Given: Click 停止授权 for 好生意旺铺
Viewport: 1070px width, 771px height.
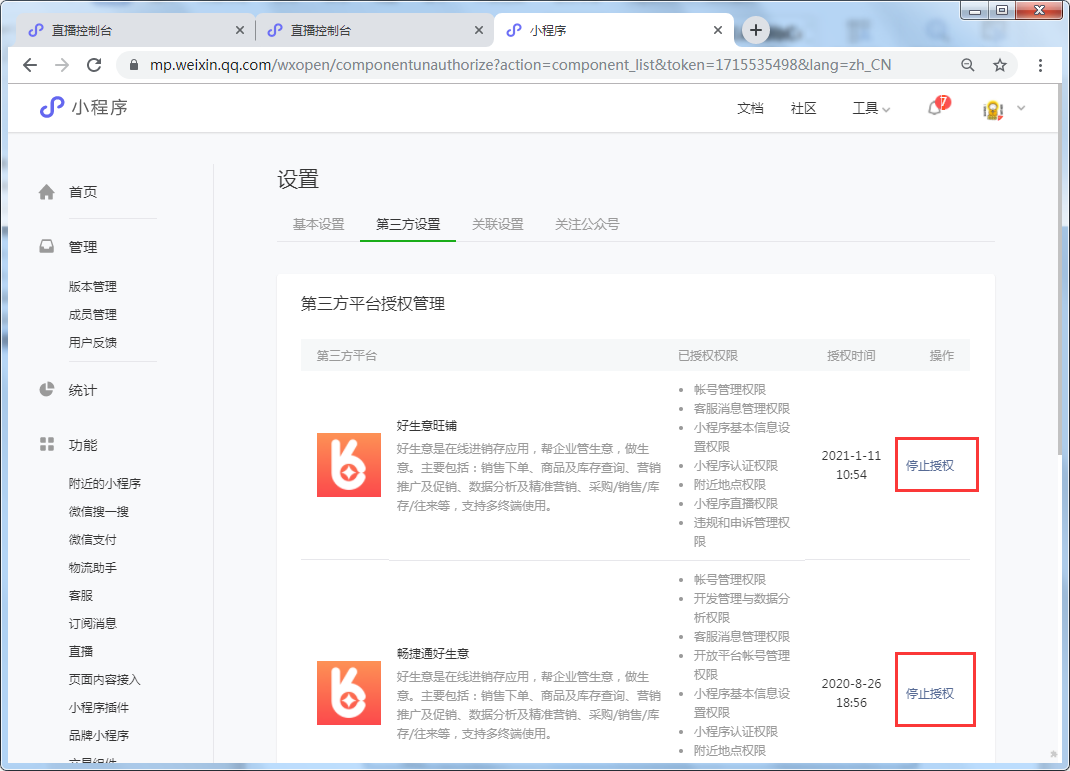Looking at the screenshot, I should [x=929, y=466].
